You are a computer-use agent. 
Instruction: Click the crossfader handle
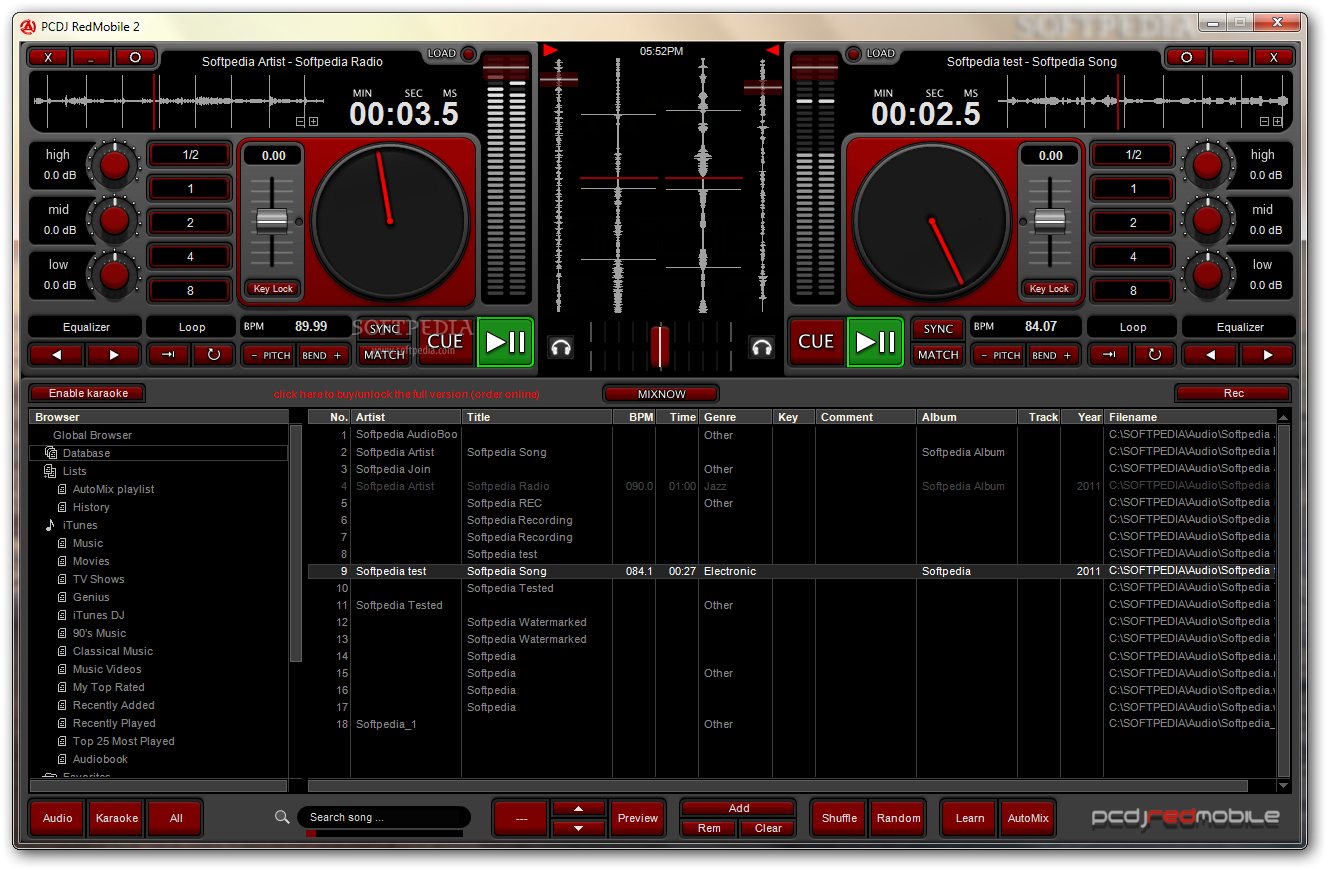tap(660, 346)
